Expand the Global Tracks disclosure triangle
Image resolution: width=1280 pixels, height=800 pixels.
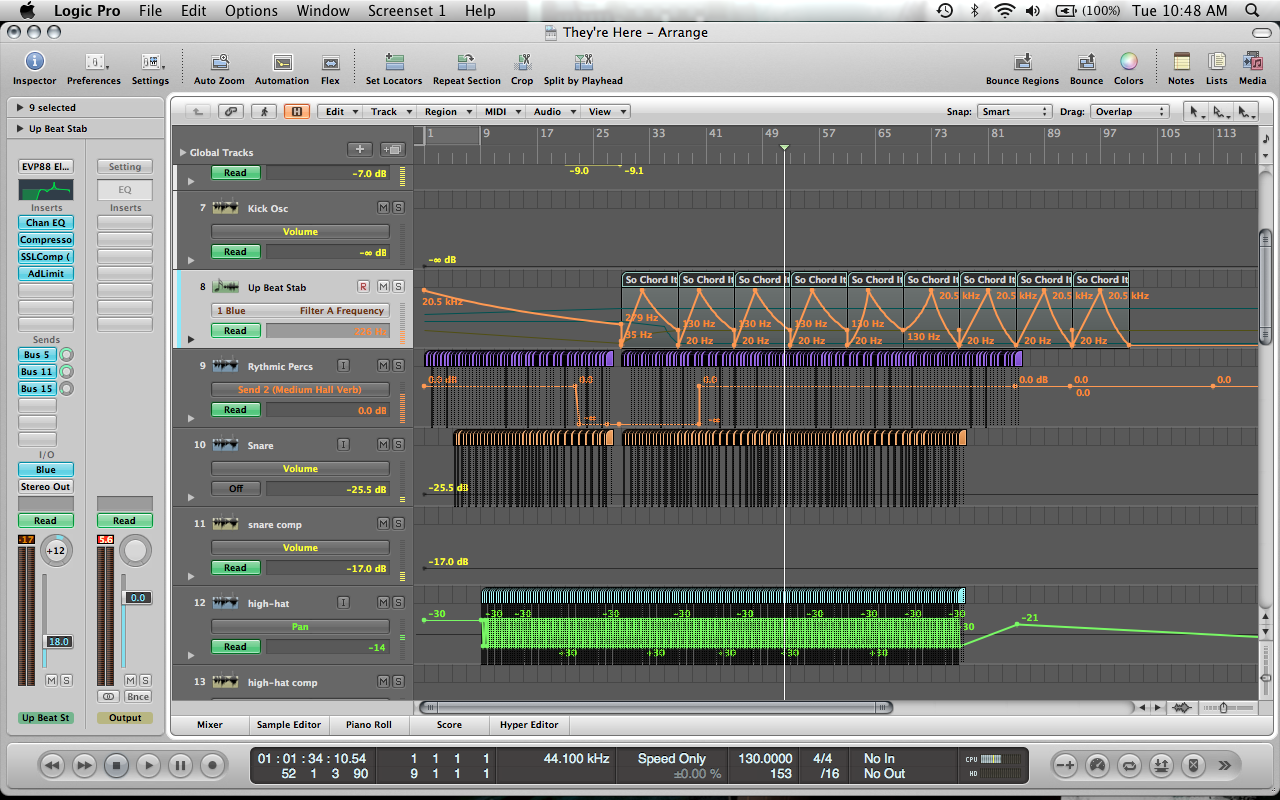pyautogui.click(x=182, y=153)
